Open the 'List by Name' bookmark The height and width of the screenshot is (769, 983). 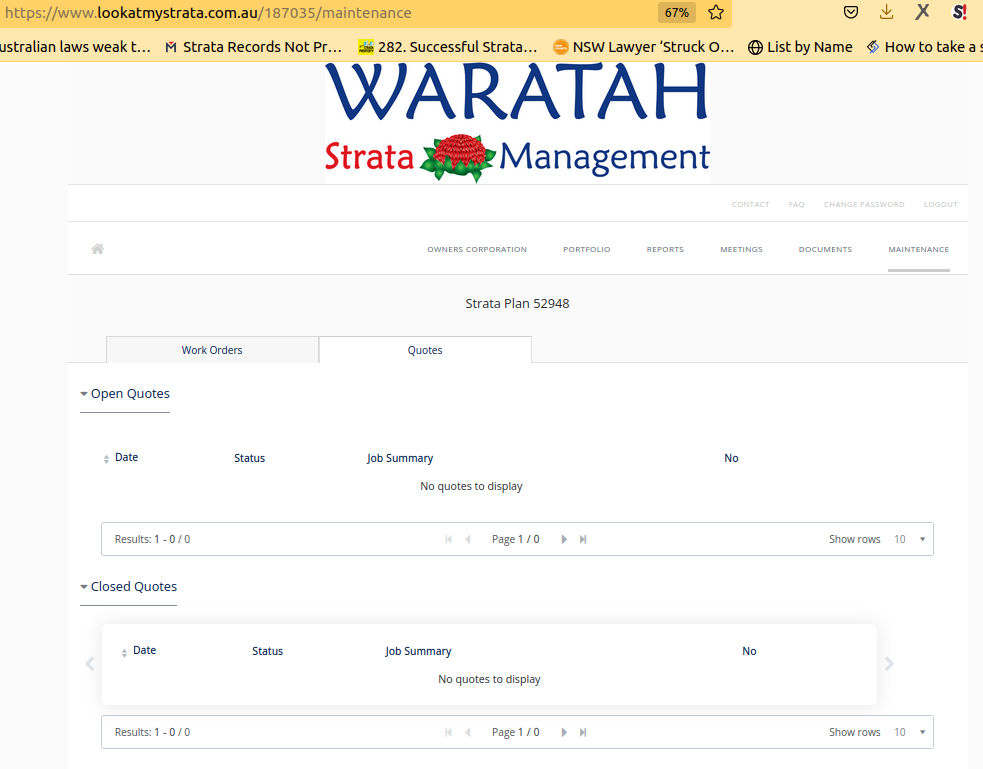tap(800, 47)
